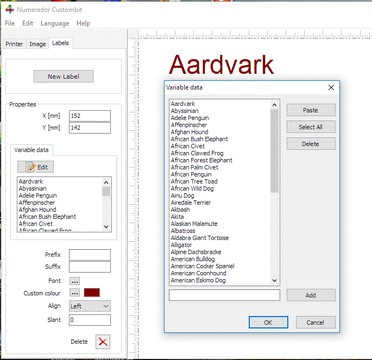Image resolution: width=372 pixels, height=360 pixels.
Task: Click the red X Delete label icon
Action: tap(103, 342)
